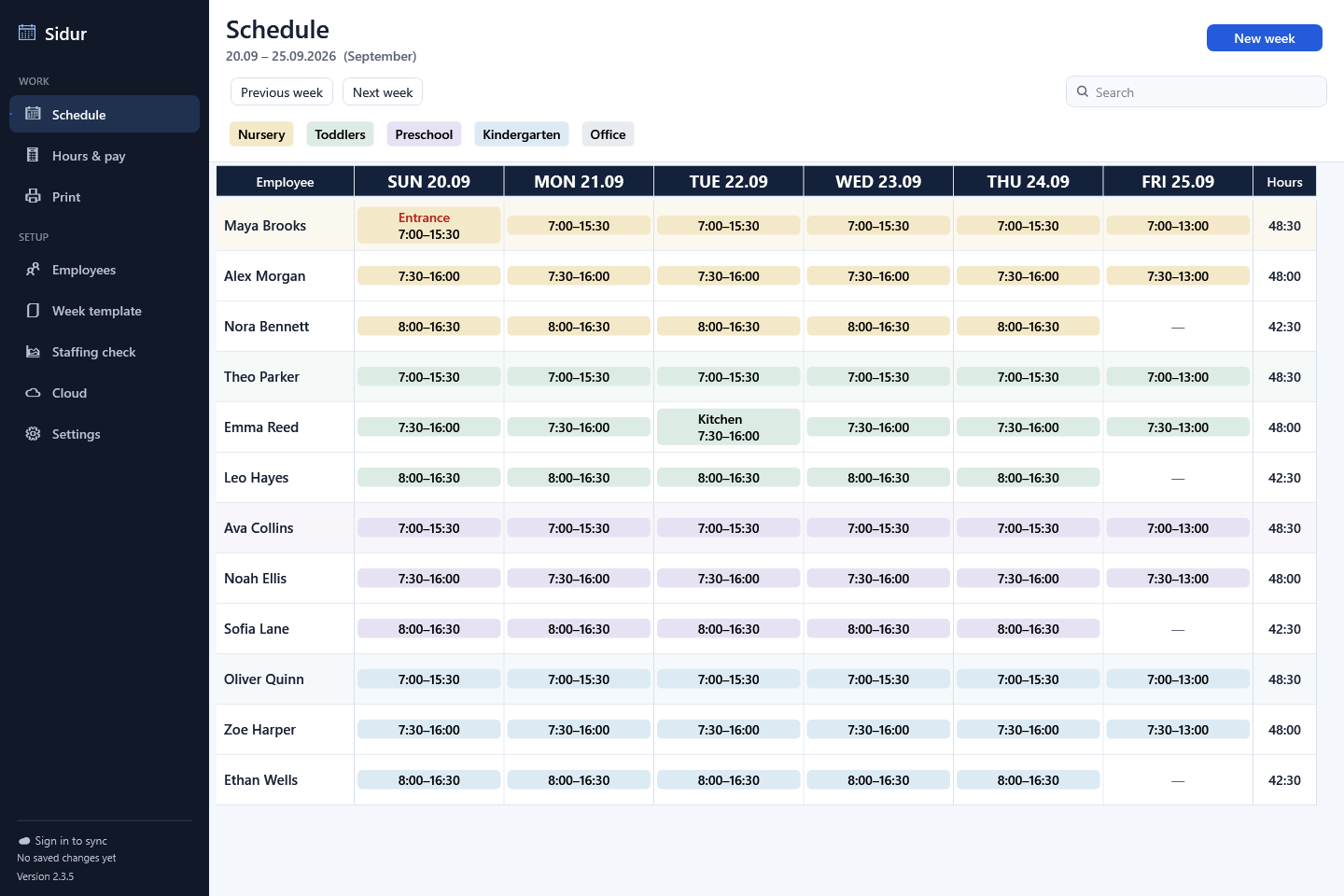
Task: Create a New week
Action: pos(1265,37)
